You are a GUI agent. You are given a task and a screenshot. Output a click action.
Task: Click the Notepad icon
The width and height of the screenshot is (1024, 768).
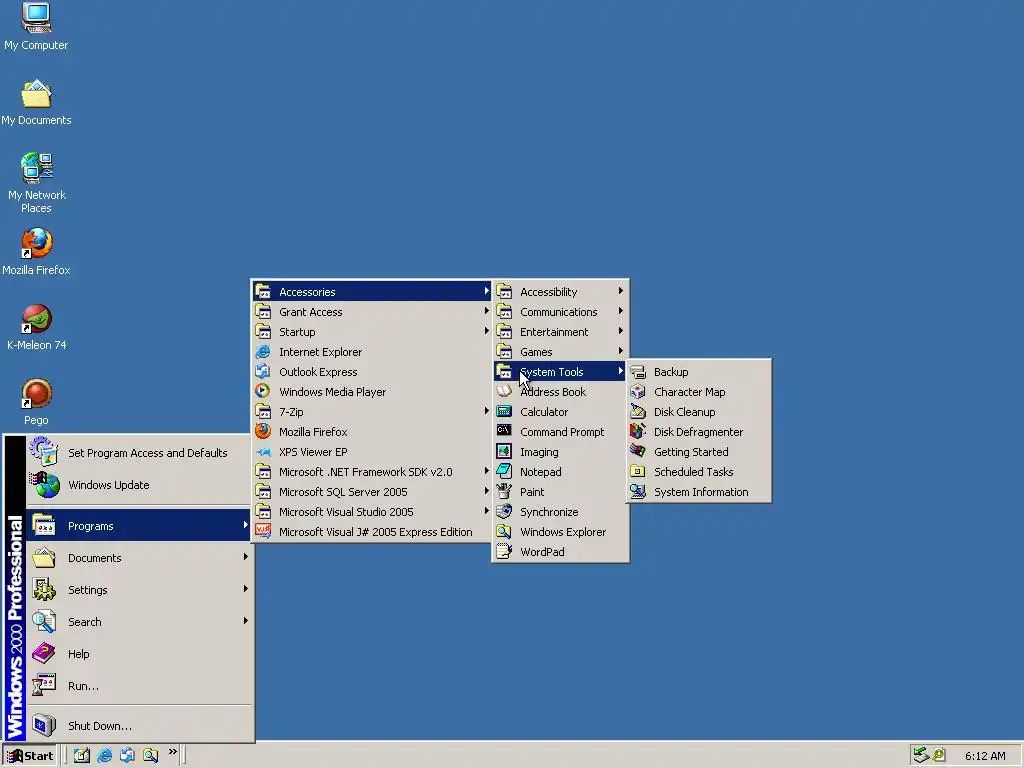point(504,472)
